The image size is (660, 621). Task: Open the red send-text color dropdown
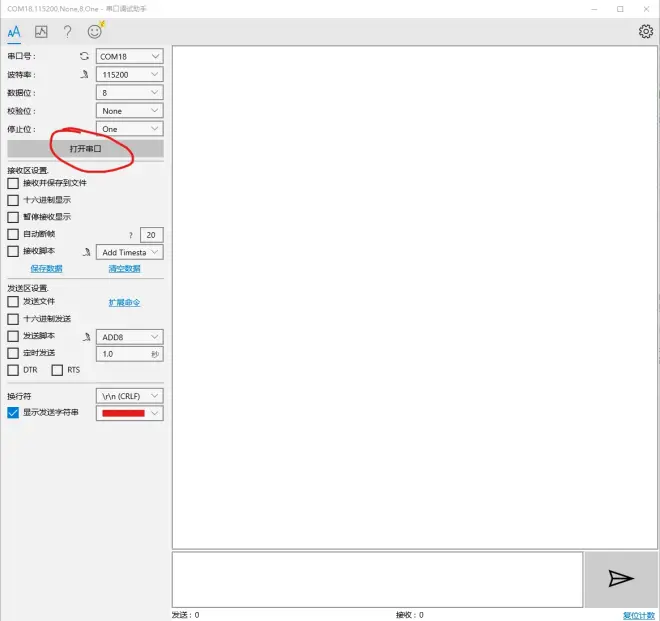[129, 413]
